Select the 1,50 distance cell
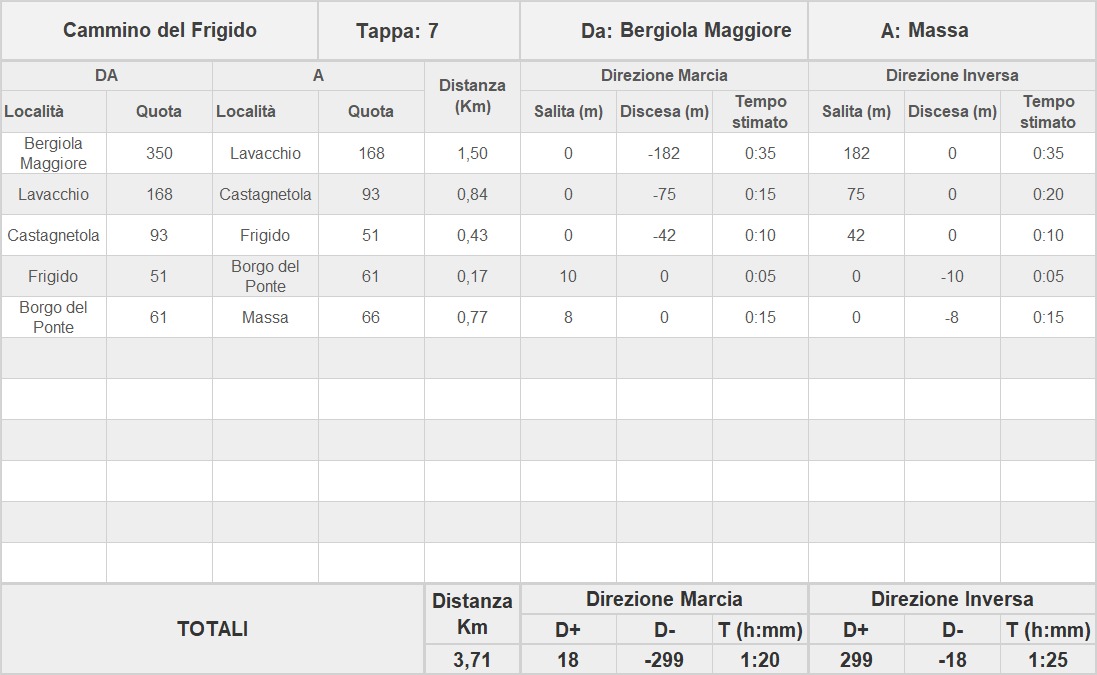 tap(472, 153)
